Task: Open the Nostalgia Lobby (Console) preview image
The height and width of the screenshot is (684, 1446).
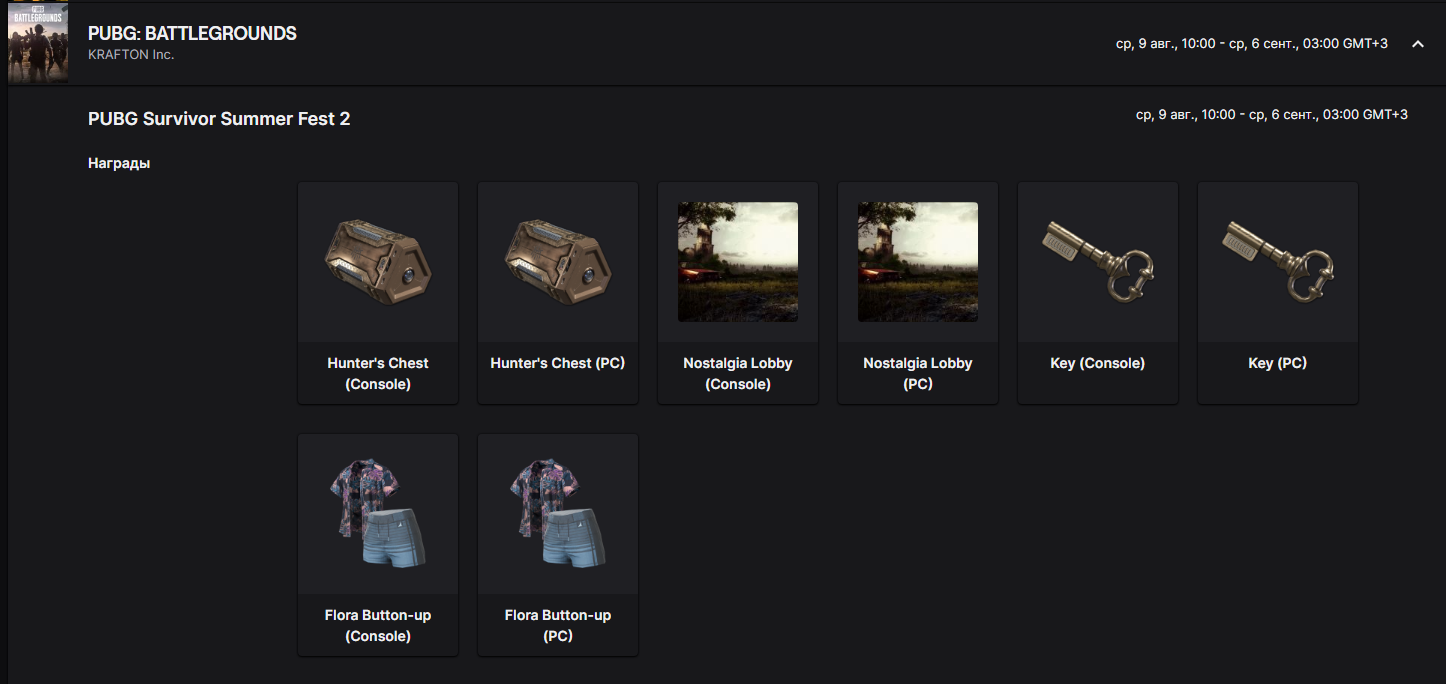Action: (738, 262)
